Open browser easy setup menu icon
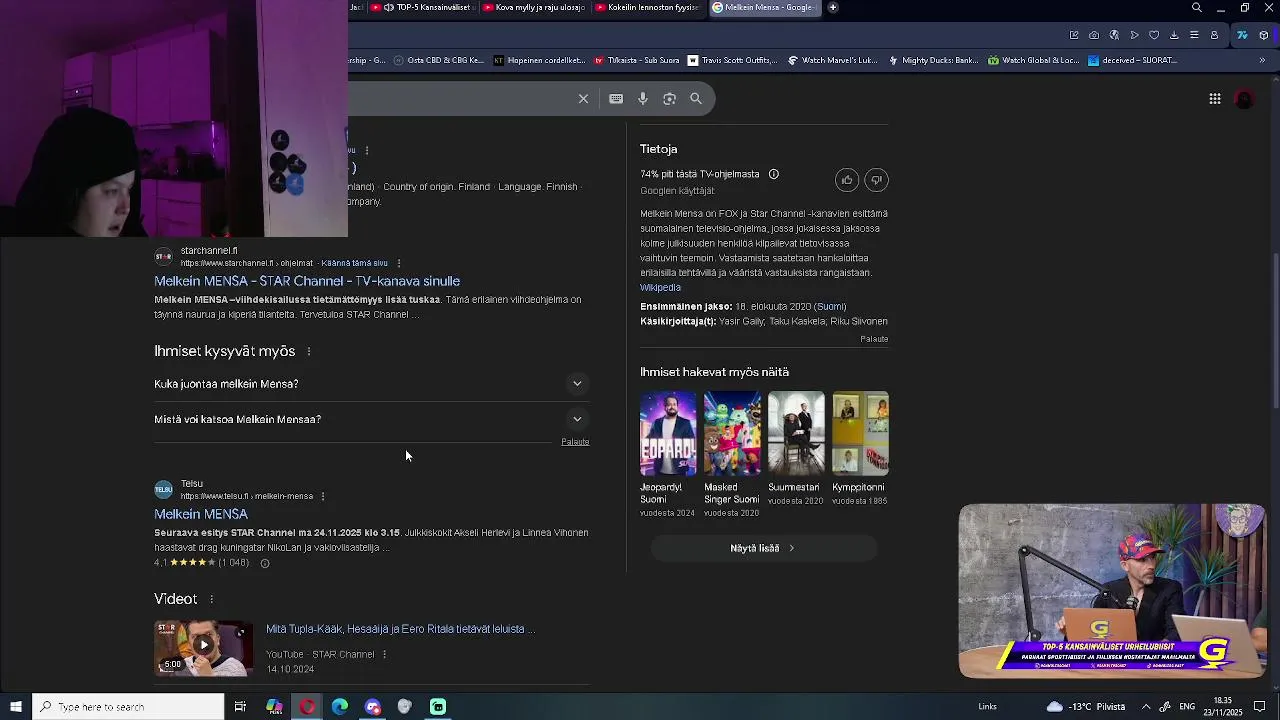Viewport: 1280px width, 720px height. click(x=1194, y=35)
